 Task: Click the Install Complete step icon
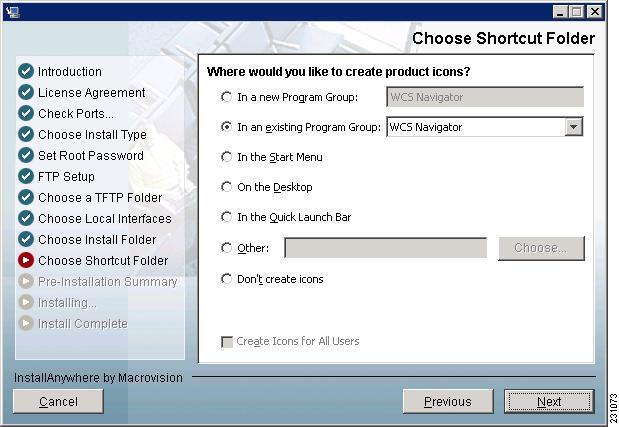click(x=26, y=323)
